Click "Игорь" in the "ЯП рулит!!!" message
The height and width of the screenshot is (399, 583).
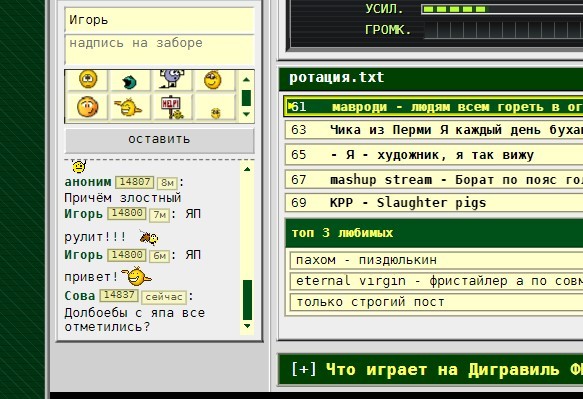(84, 214)
